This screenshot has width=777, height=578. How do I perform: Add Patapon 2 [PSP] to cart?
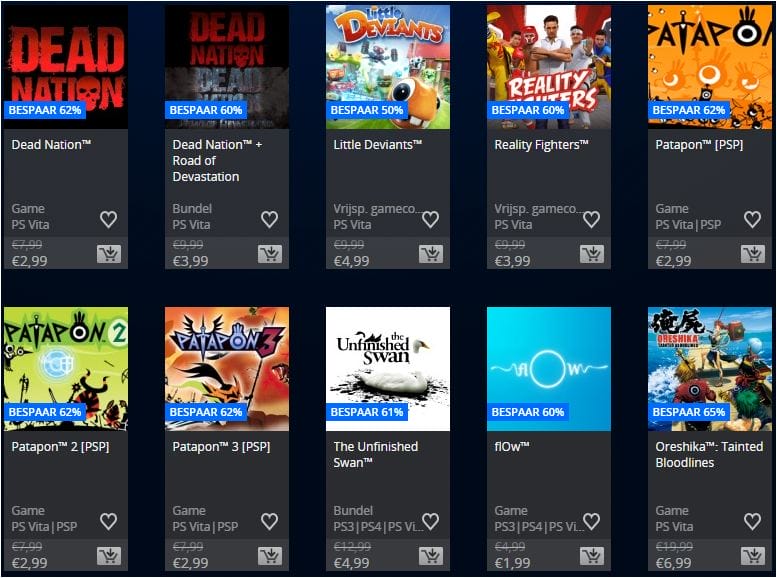pyautogui.click(x=109, y=556)
